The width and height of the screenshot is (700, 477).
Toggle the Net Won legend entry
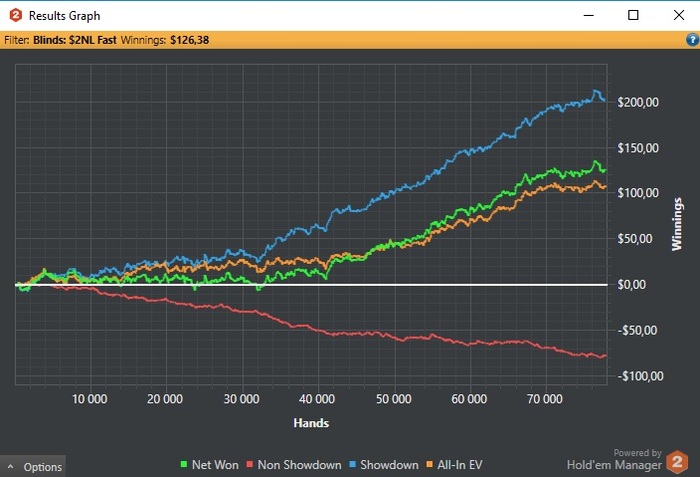coord(209,464)
